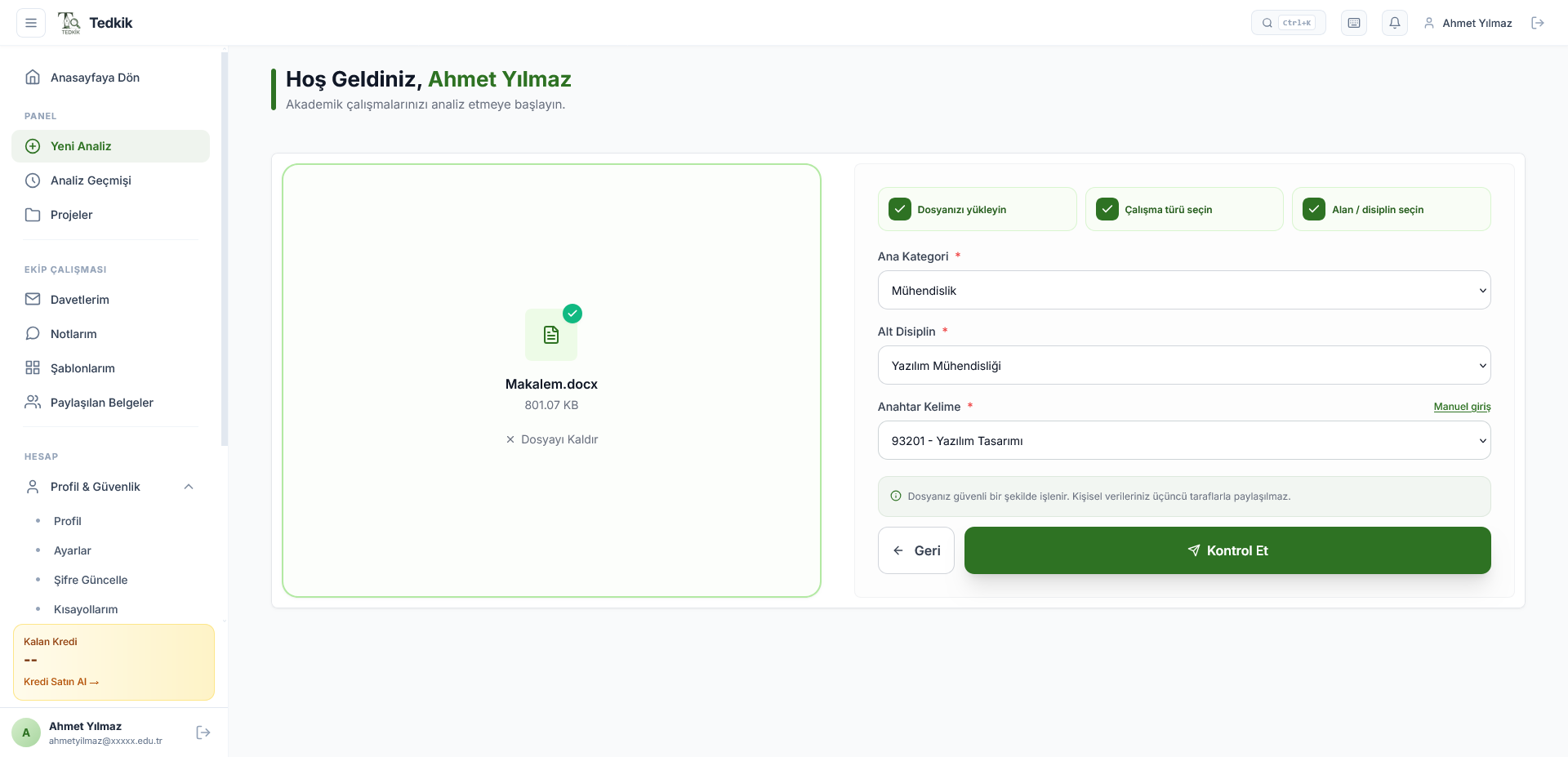Remove file via Dosyayı Kaldır
This screenshot has width=1568, height=757.
551,439
